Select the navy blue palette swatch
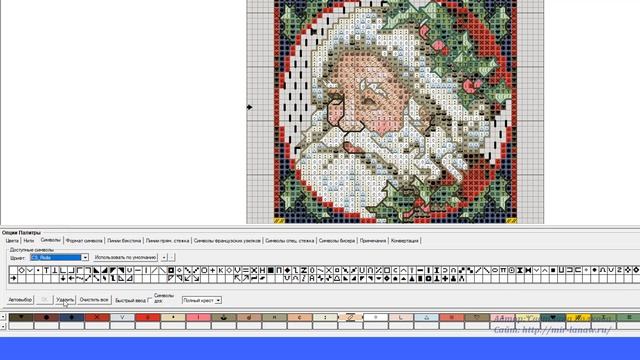The width and height of the screenshot is (640, 360). (72, 317)
